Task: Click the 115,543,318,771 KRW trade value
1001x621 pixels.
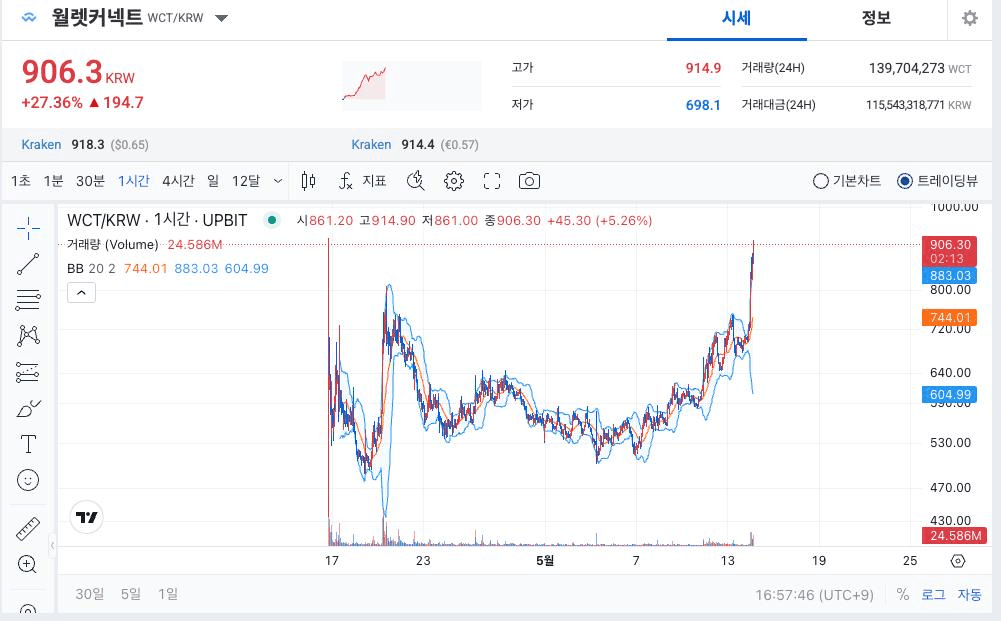Action: pos(919,105)
